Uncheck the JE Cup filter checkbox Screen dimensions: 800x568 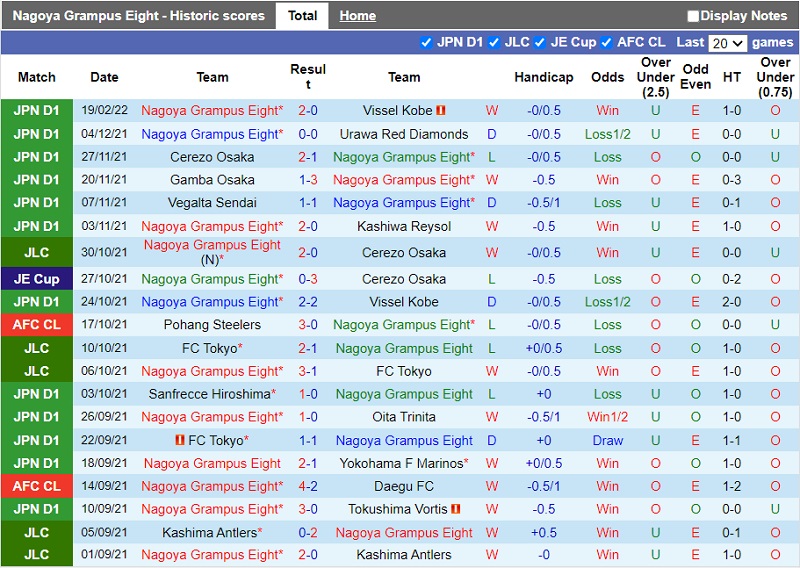[x=541, y=43]
